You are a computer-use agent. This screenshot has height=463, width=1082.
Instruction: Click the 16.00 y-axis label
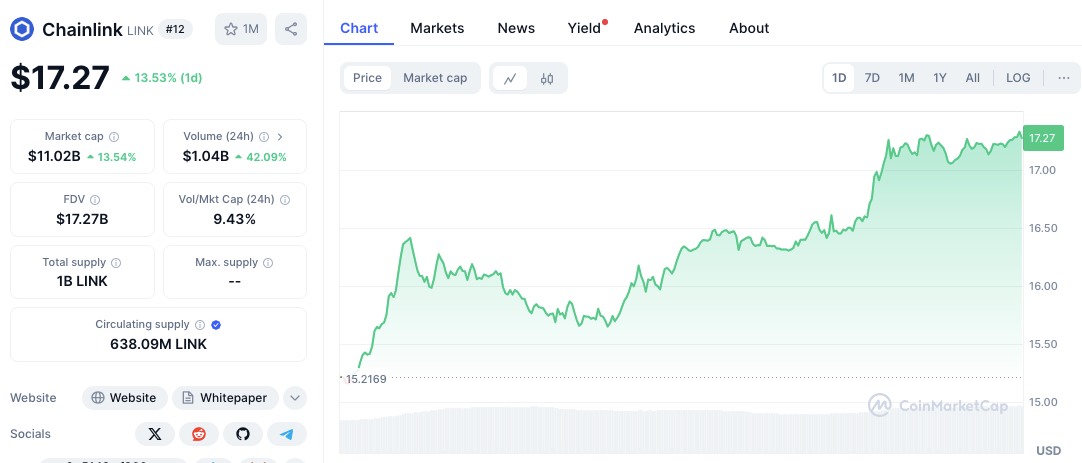tap(1042, 286)
